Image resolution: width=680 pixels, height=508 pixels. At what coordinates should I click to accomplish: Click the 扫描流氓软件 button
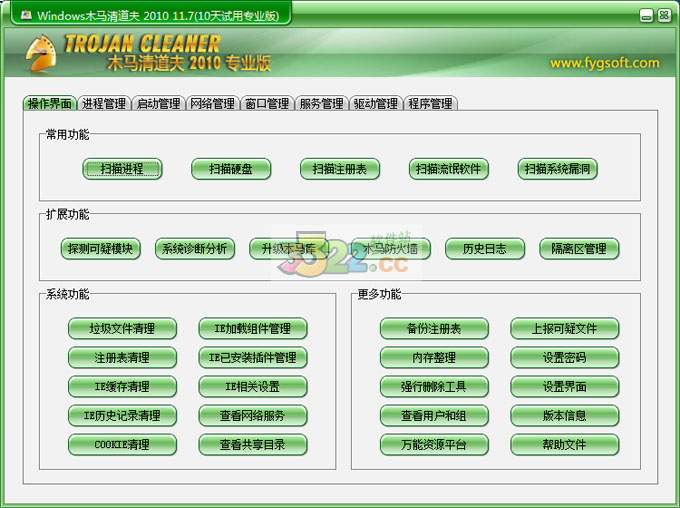[449, 169]
